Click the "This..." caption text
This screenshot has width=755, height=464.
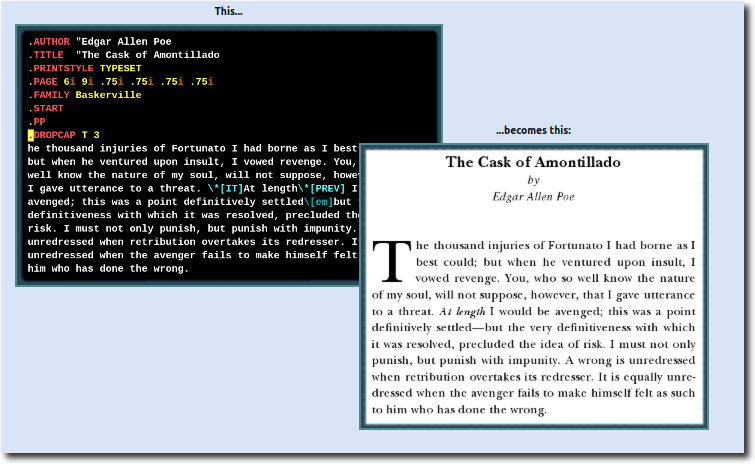(228, 11)
